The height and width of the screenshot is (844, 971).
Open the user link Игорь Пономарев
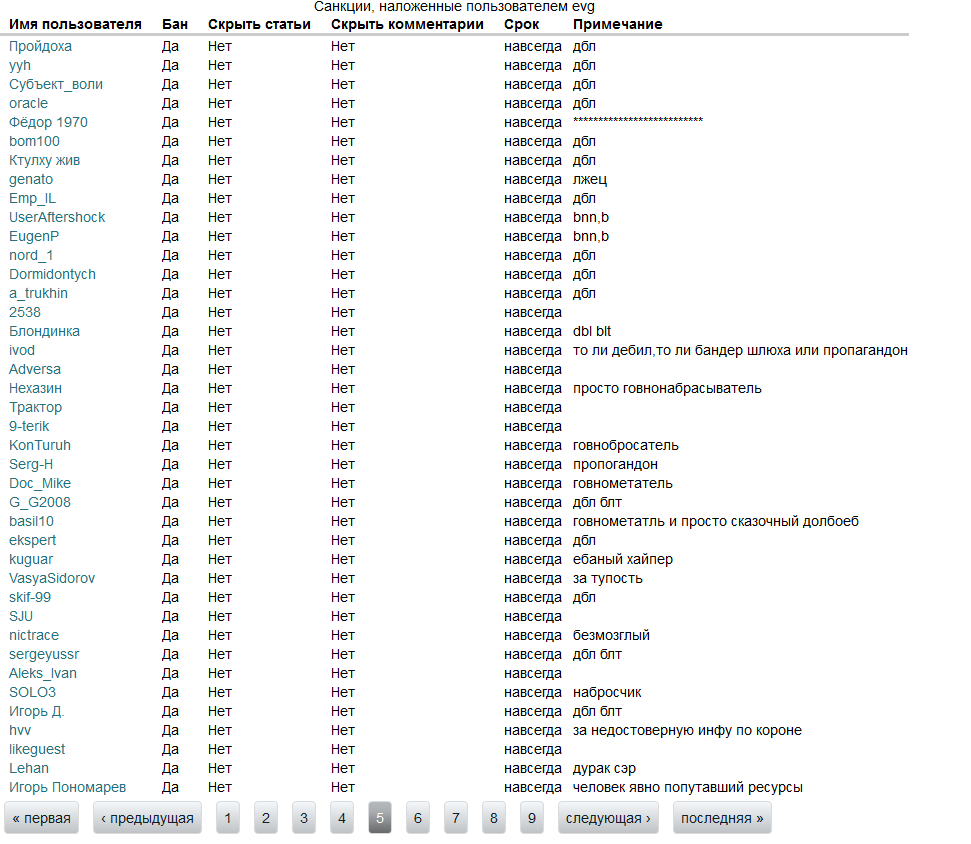tap(68, 787)
